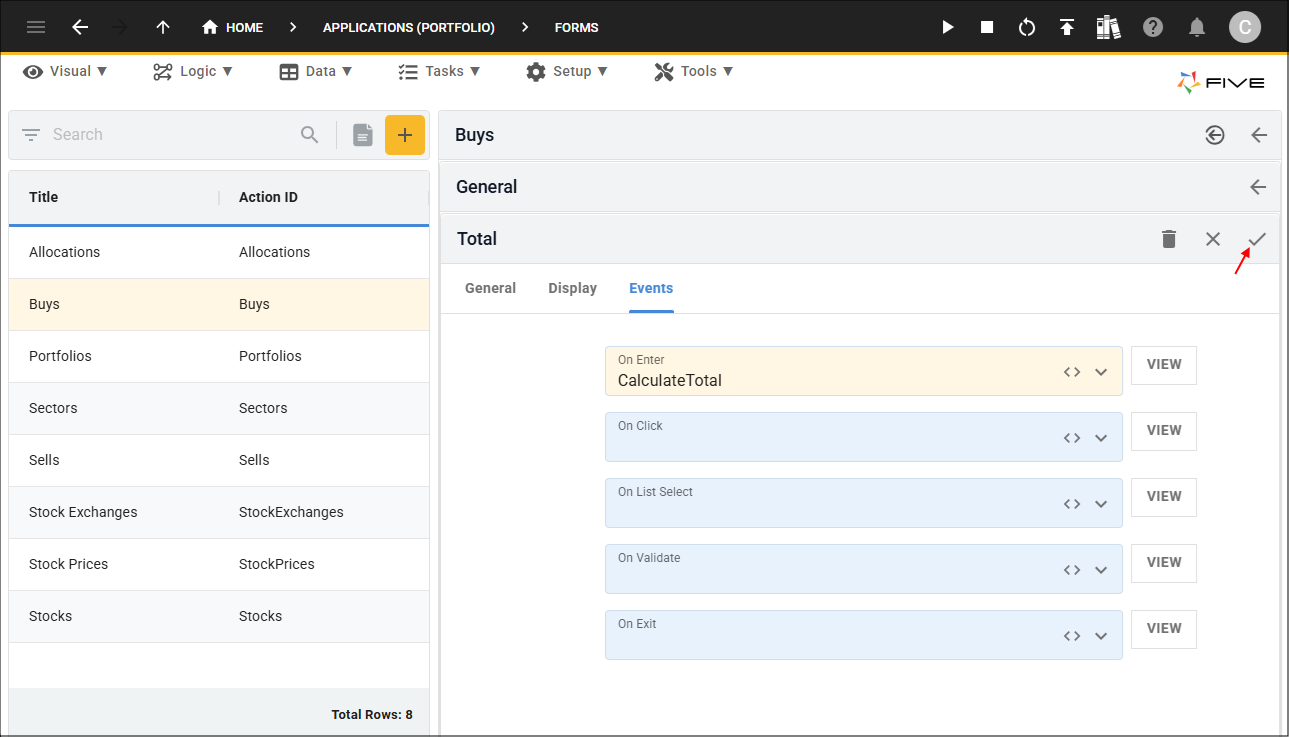Run the application with play icon
The height and width of the screenshot is (737, 1289).
pyautogui.click(x=948, y=27)
